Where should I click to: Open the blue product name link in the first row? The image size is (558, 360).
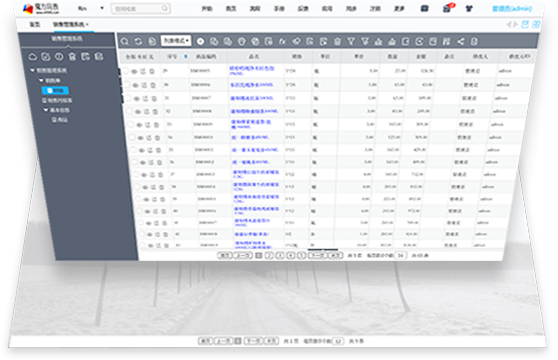[x=252, y=70]
